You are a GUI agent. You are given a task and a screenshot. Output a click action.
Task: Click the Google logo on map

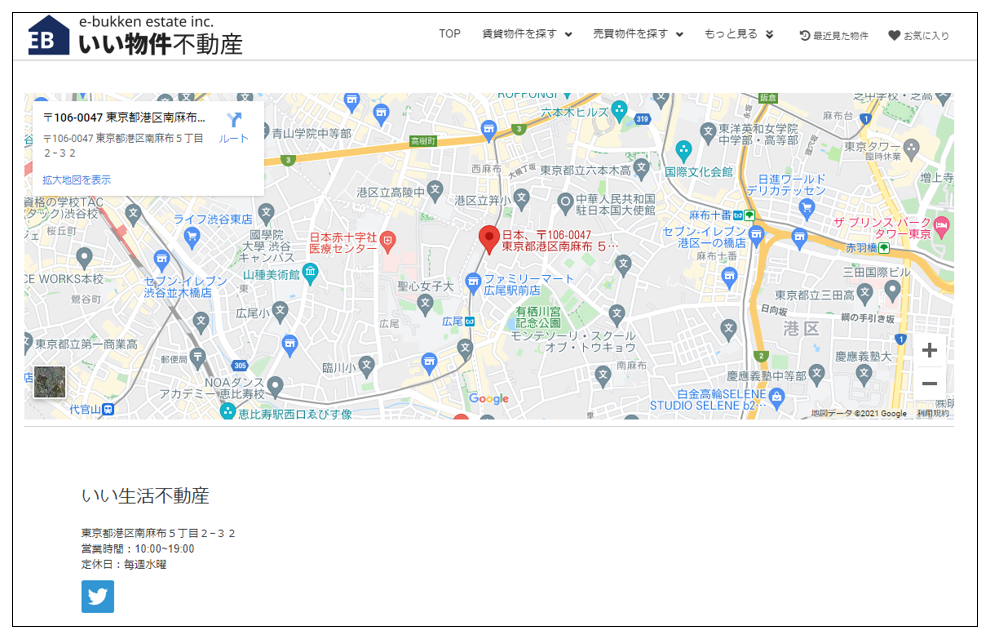(489, 399)
